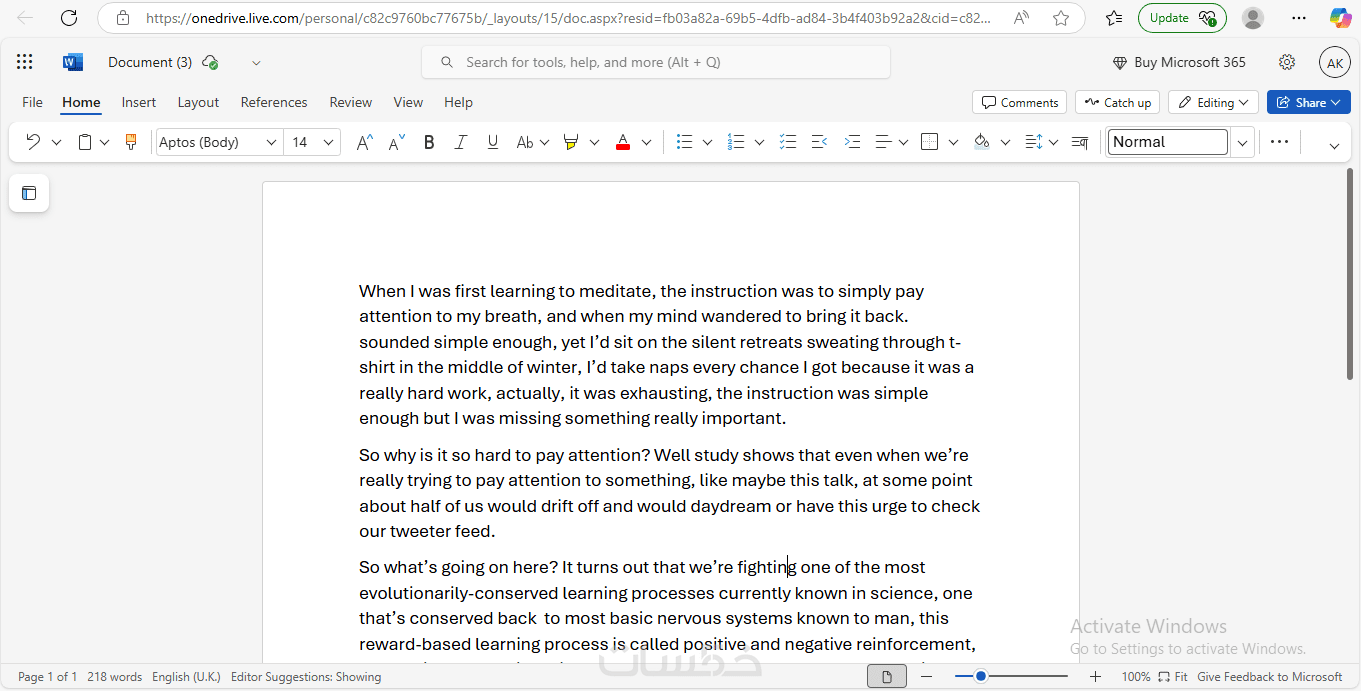Expand the document title chevron

coord(256,62)
